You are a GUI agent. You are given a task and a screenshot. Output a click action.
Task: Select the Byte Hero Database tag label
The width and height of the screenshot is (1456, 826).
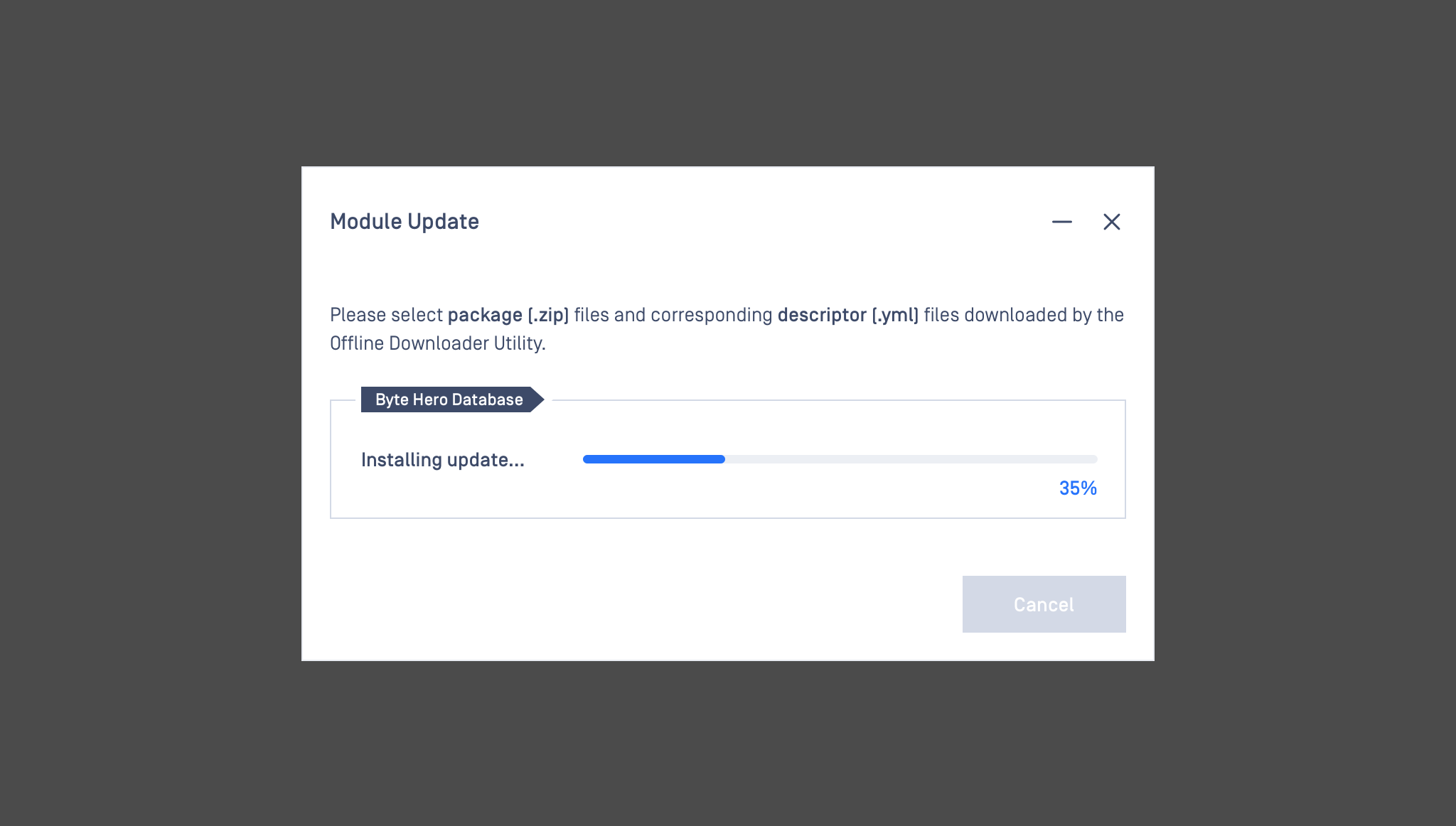[449, 399]
